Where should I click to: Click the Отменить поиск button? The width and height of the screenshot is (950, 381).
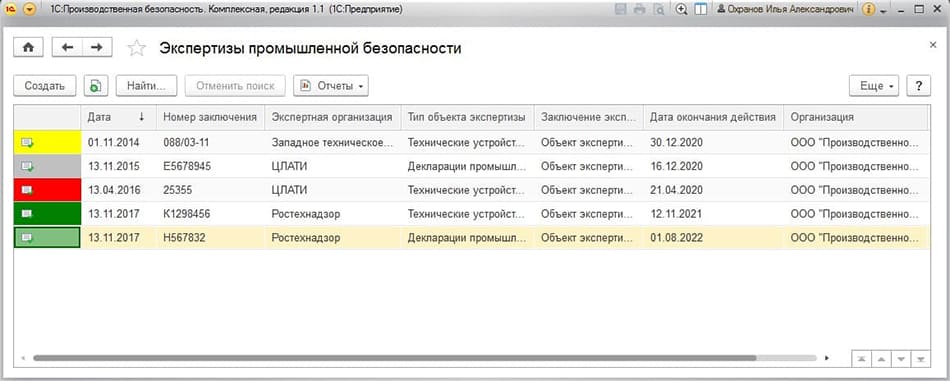(235, 86)
